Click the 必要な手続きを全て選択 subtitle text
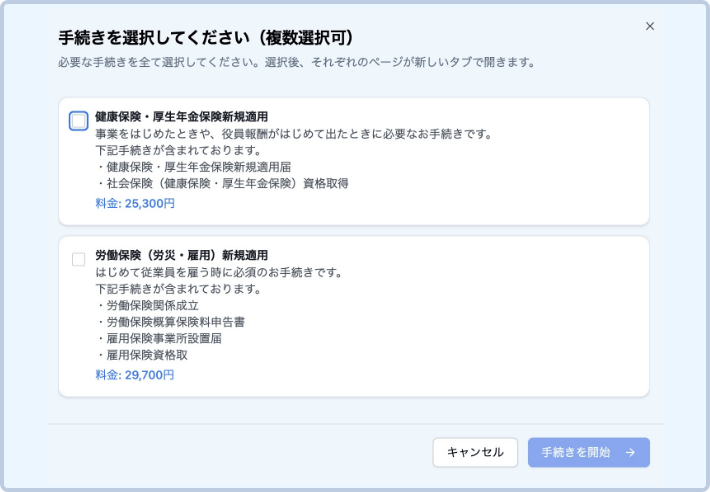710x492 pixels. point(296,62)
